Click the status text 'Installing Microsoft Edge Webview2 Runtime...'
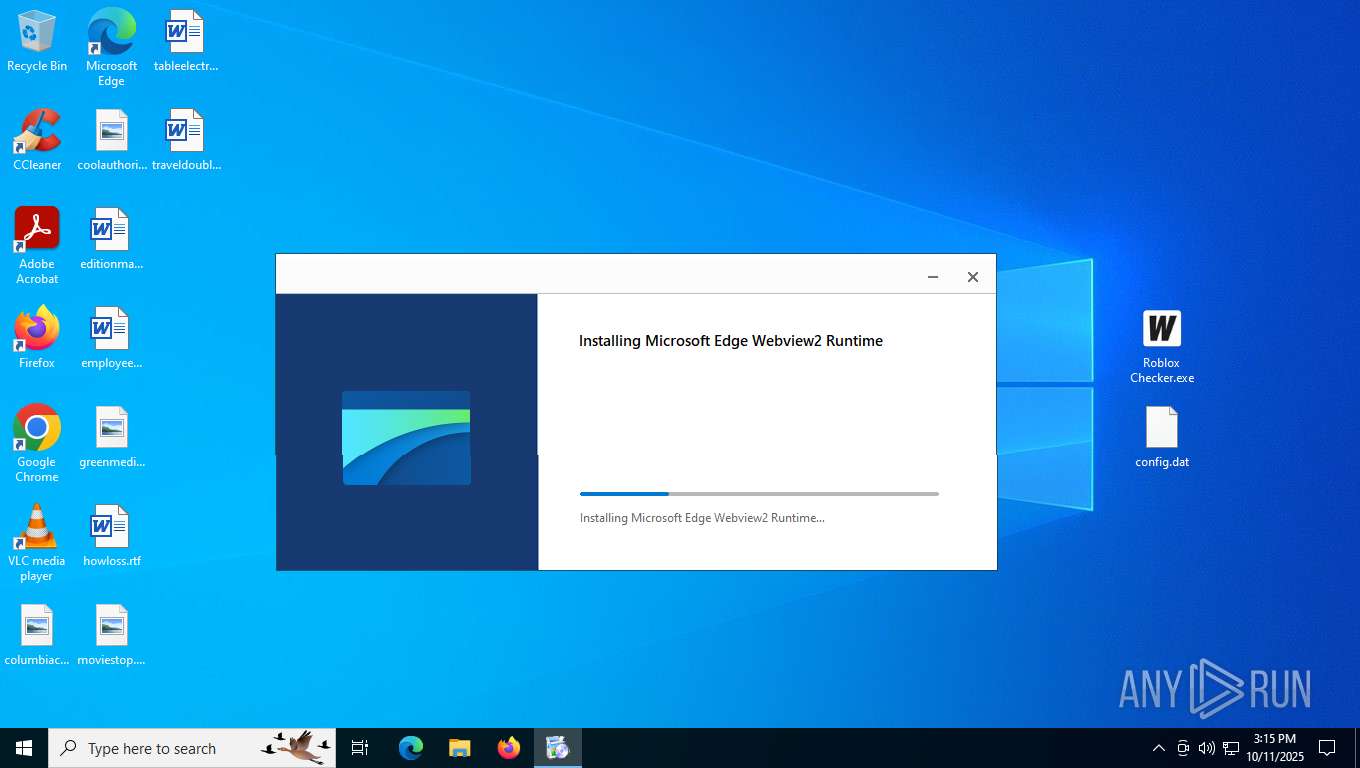1360x768 pixels. pos(702,518)
